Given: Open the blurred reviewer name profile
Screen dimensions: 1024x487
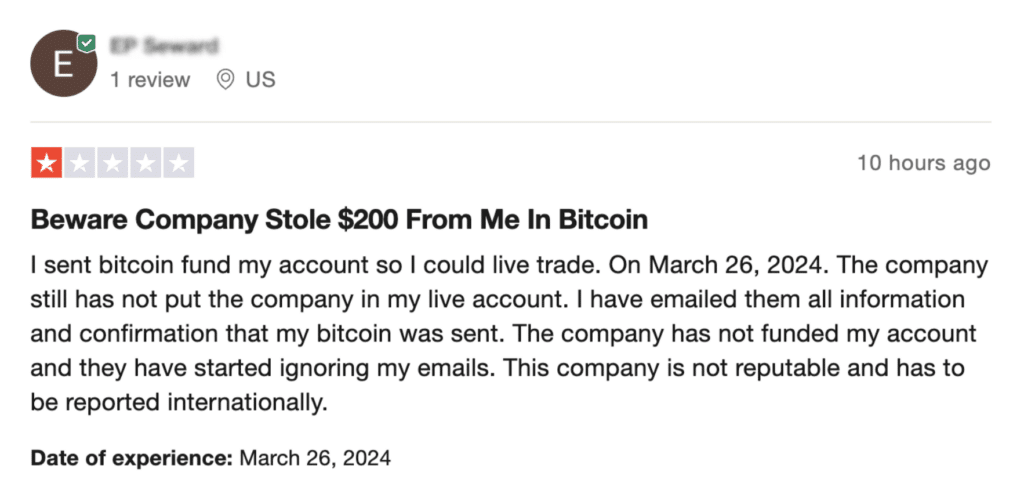Looking at the screenshot, I should click(164, 46).
